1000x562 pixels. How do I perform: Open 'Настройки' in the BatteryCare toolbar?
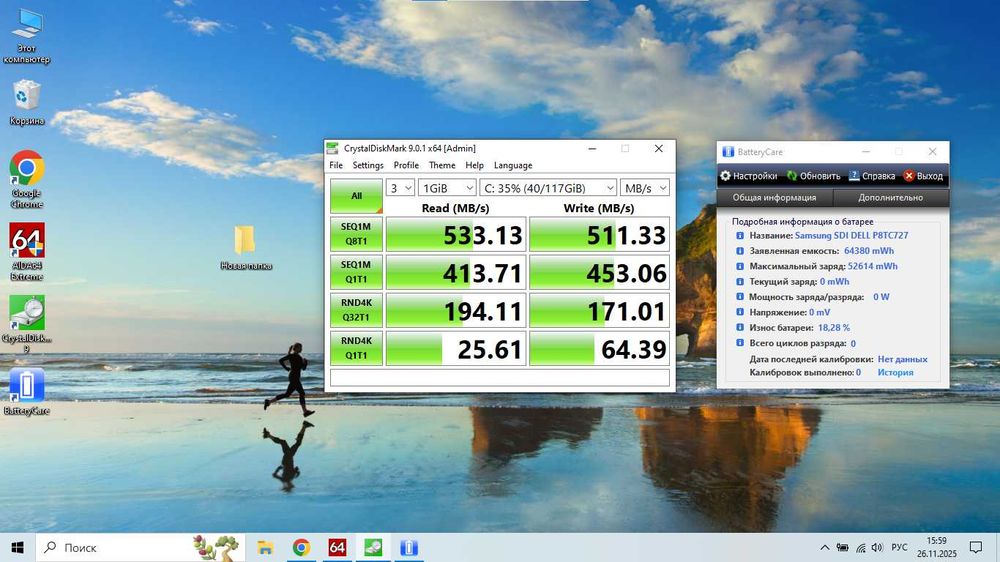tap(749, 176)
